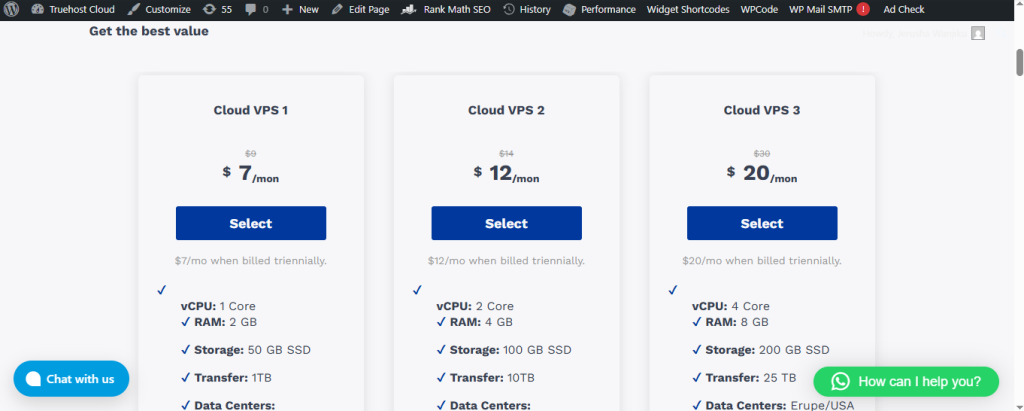Click user avatar in admin bar
Viewport: 1024px width, 411px height.
pyautogui.click(x=978, y=33)
